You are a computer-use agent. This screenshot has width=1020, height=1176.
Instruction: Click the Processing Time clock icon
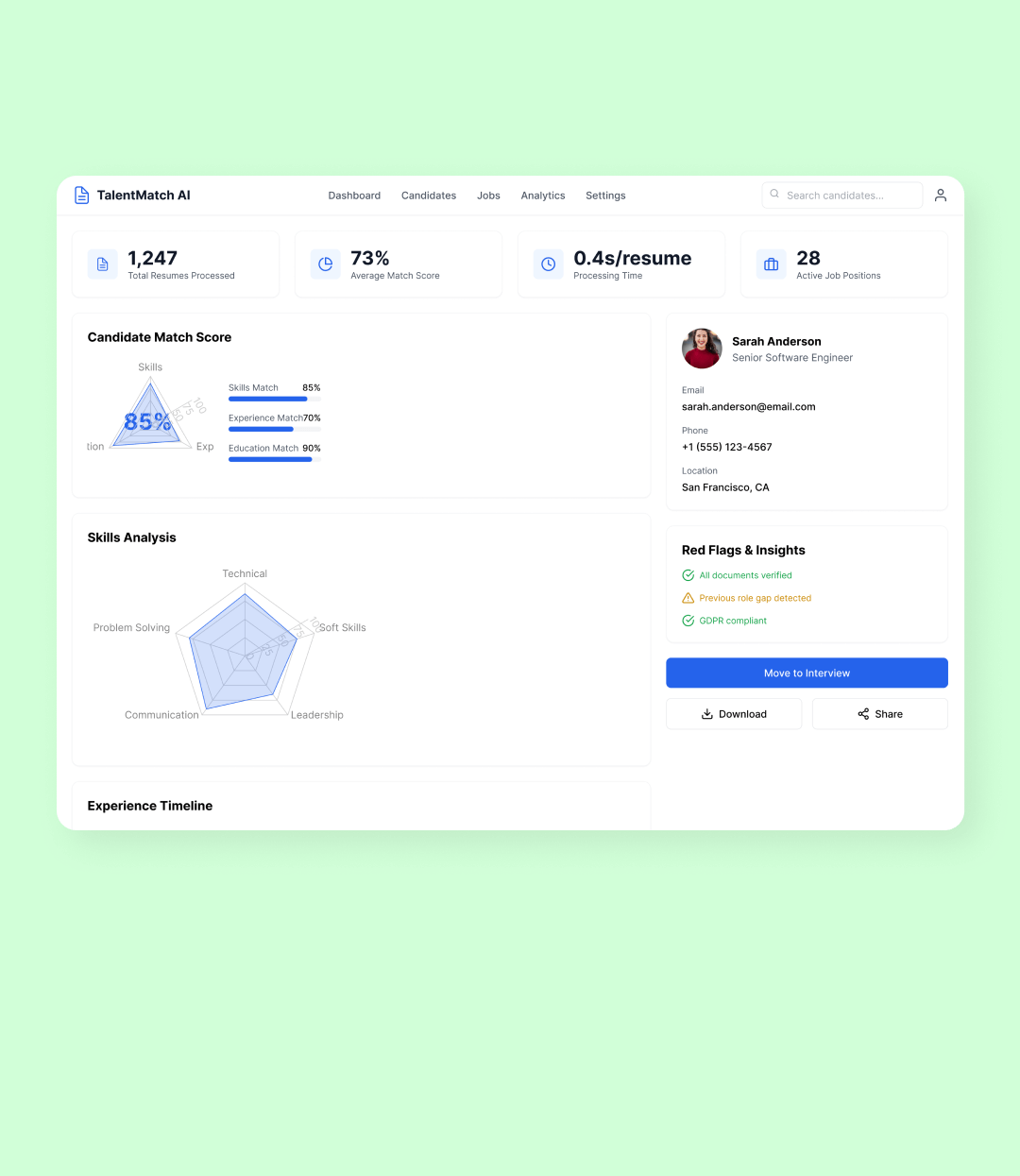click(549, 264)
